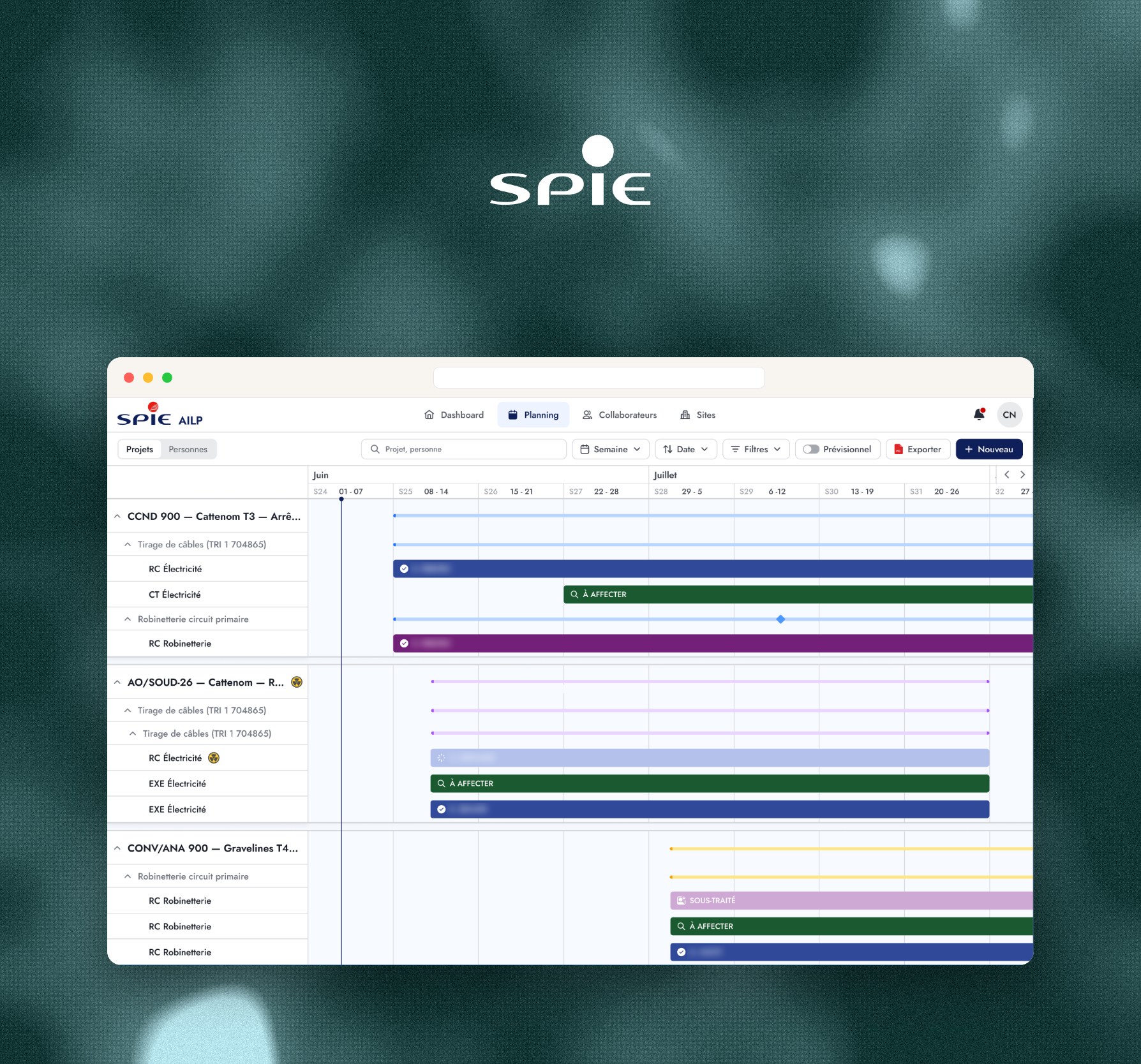Switch to the Planning tab
Viewport: 1141px width, 1064px height.
[533, 415]
